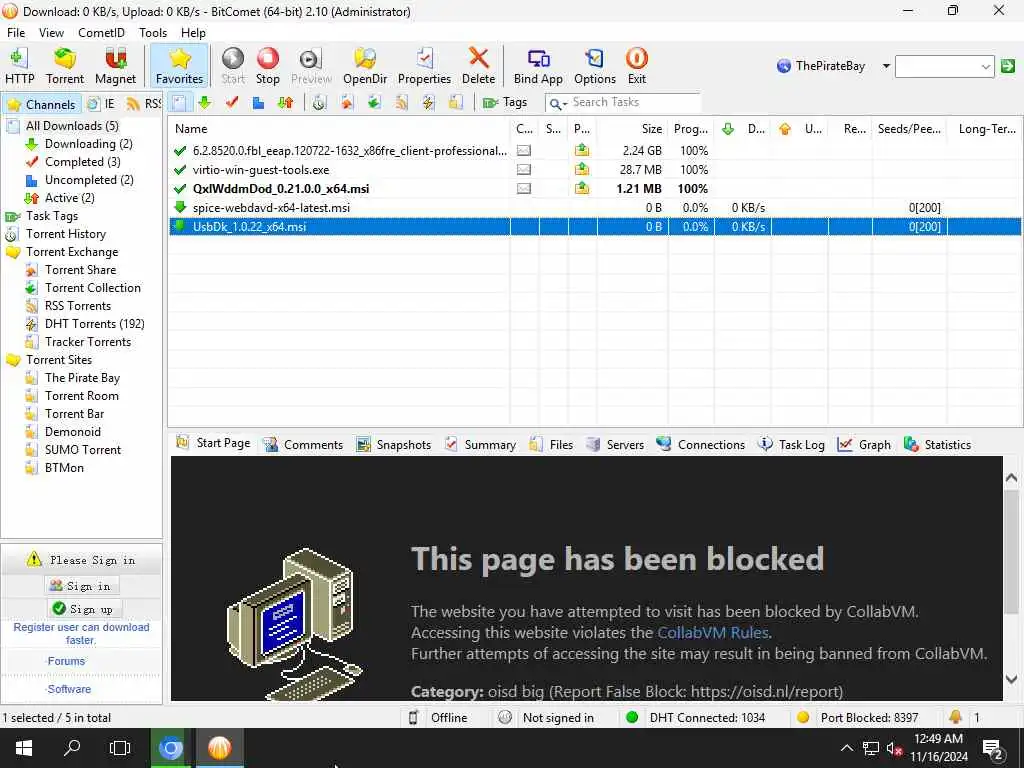Open search magnifier dropdown in Search Tasks

click(558, 103)
